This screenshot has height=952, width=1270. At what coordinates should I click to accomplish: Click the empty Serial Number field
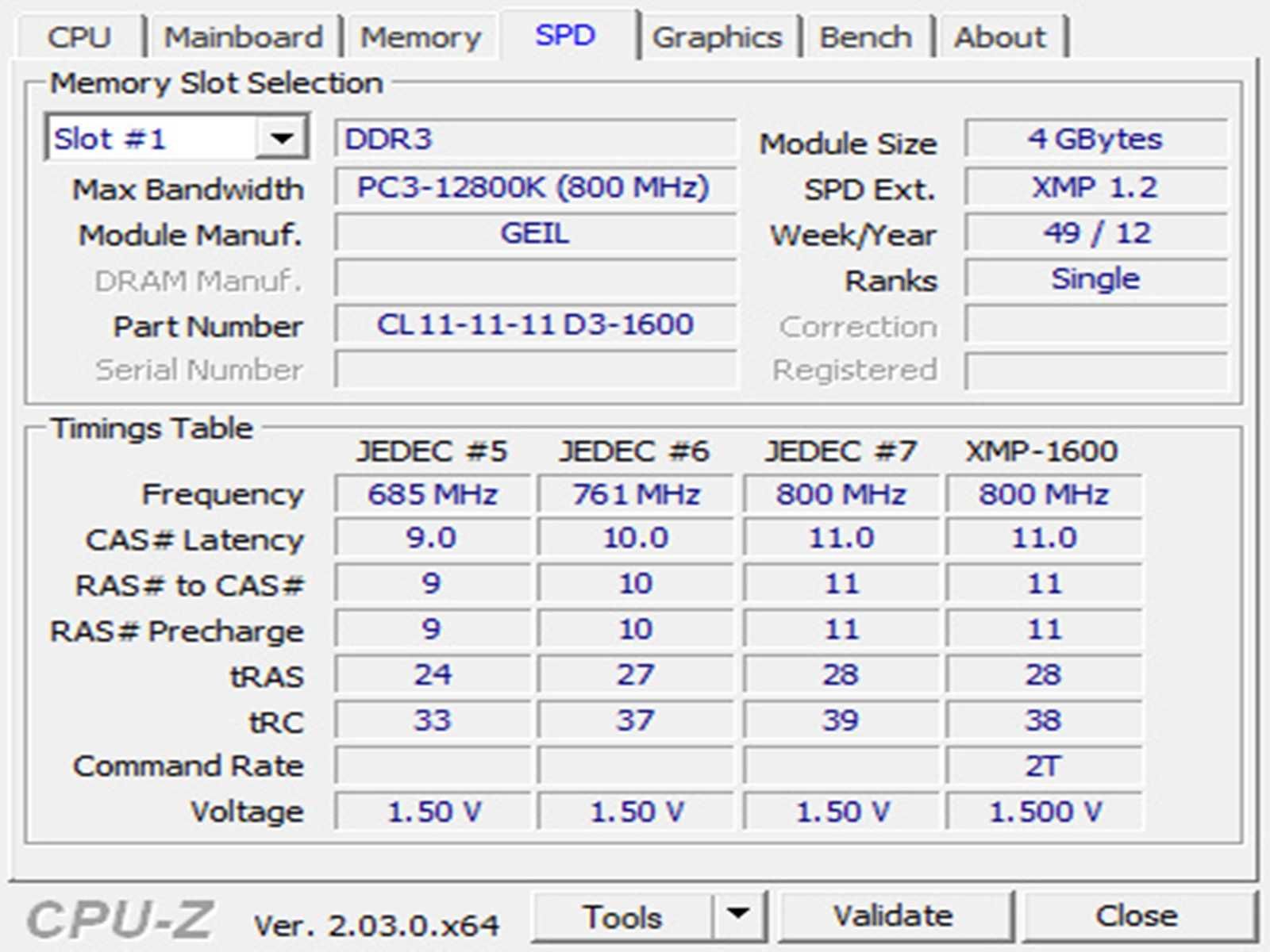[x=536, y=370]
